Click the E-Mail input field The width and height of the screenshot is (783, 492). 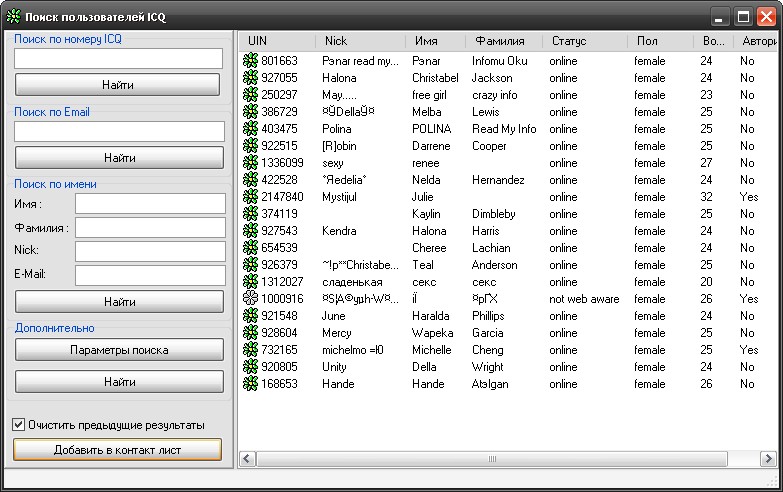pyautogui.click(x=150, y=275)
